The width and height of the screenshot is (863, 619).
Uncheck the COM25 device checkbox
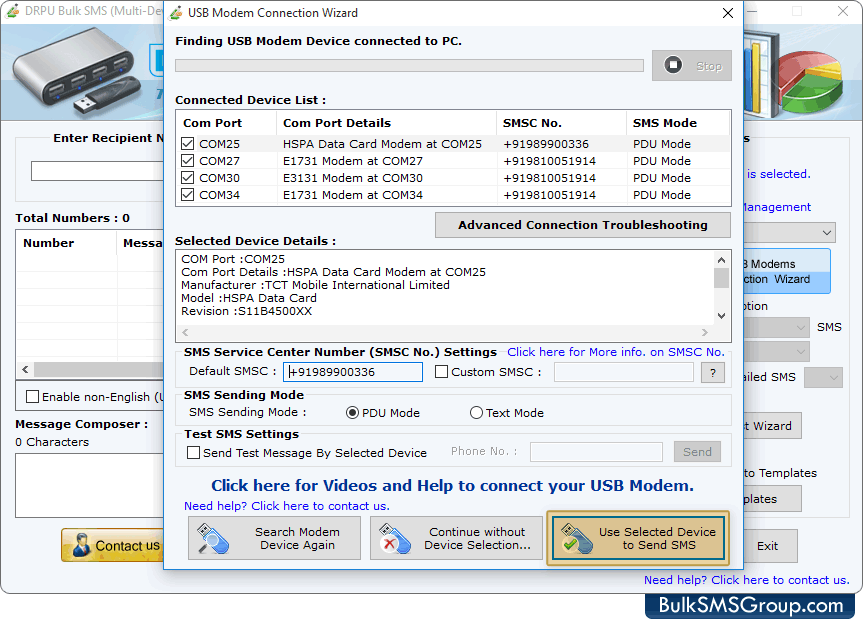187,144
